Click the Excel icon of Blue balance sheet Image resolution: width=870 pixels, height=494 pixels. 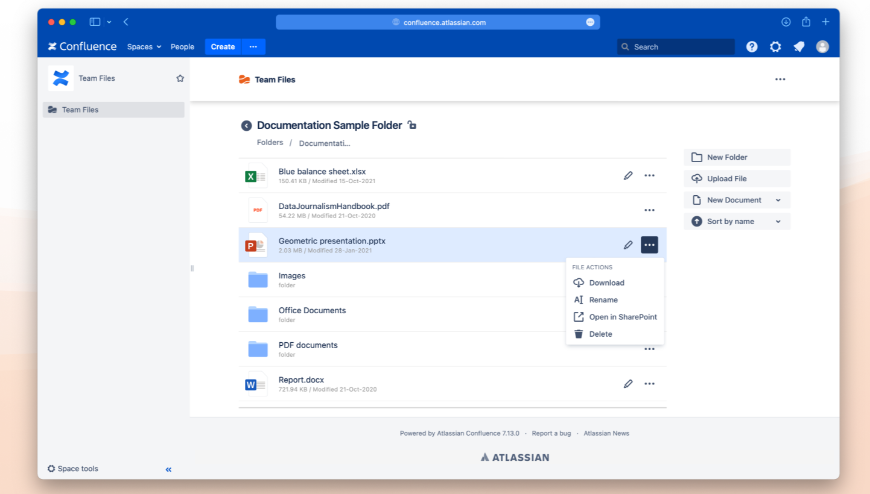(x=255, y=177)
